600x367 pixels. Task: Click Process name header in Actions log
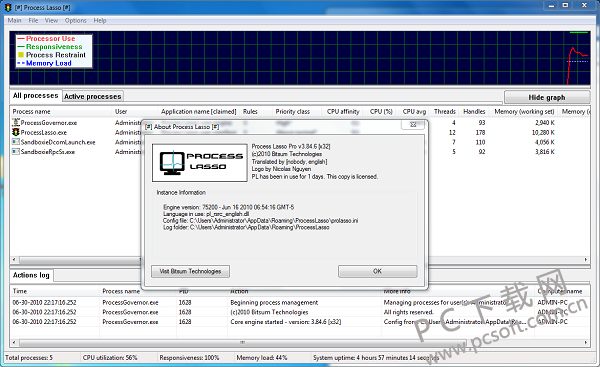(x=121, y=291)
